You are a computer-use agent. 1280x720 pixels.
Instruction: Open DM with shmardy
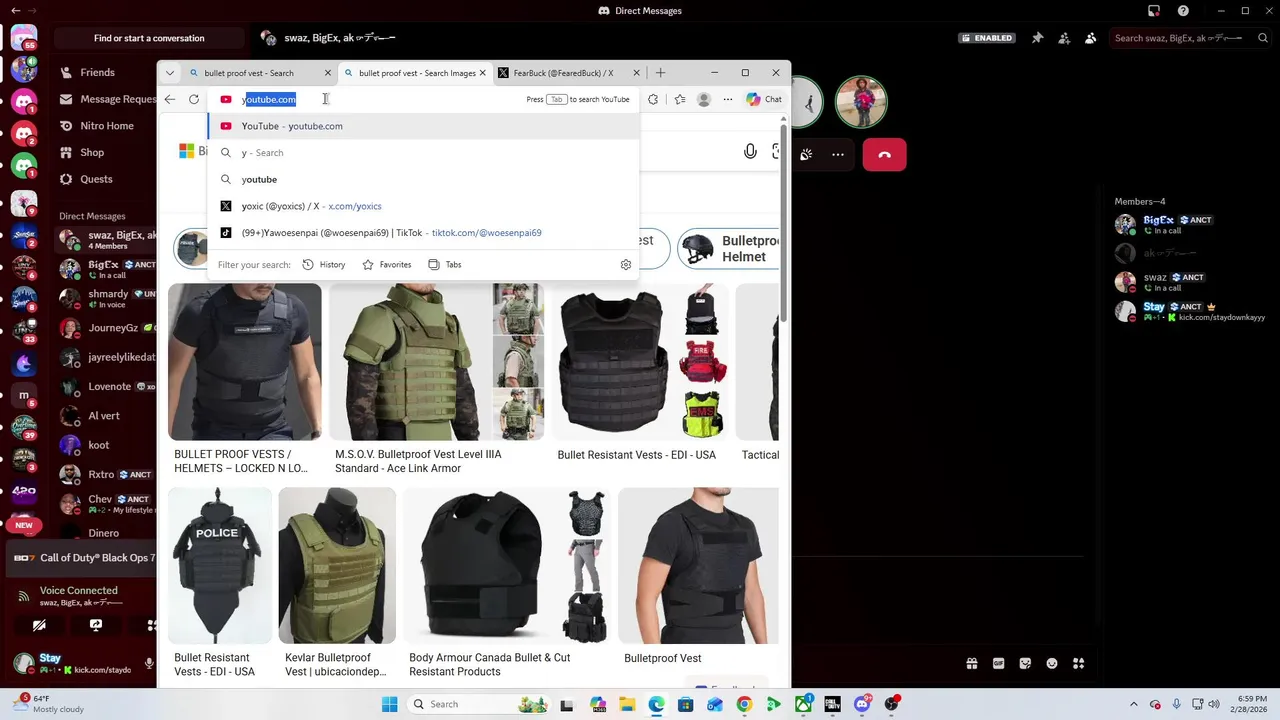(105, 299)
